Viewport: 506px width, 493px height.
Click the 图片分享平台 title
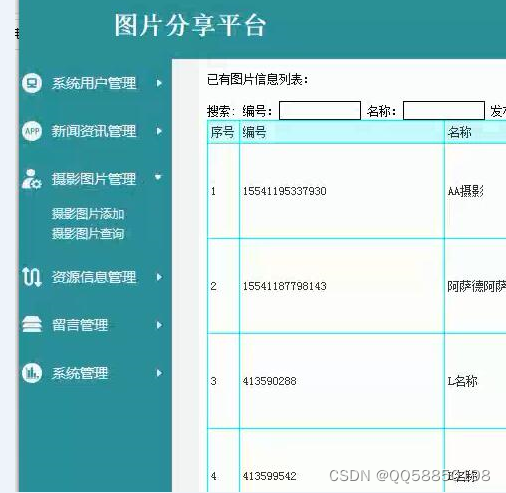point(190,25)
